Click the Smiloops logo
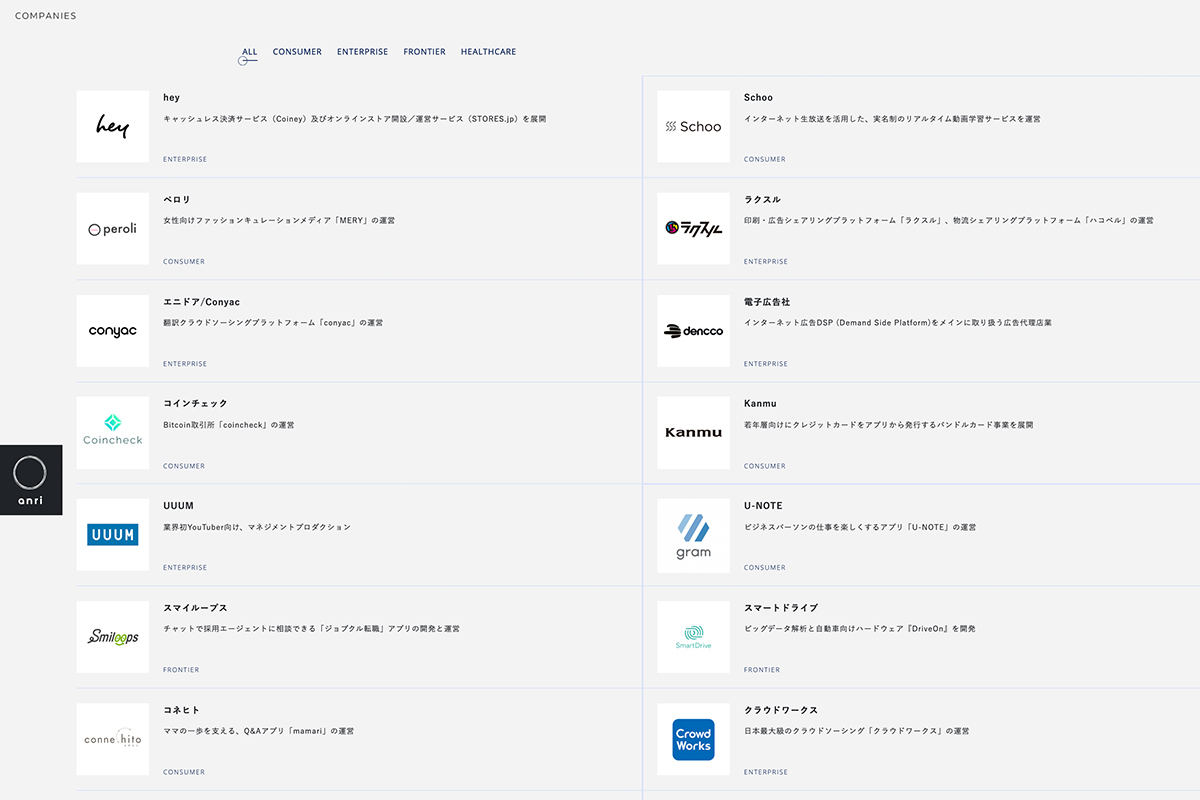The image size is (1200, 800). tap(112, 637)
